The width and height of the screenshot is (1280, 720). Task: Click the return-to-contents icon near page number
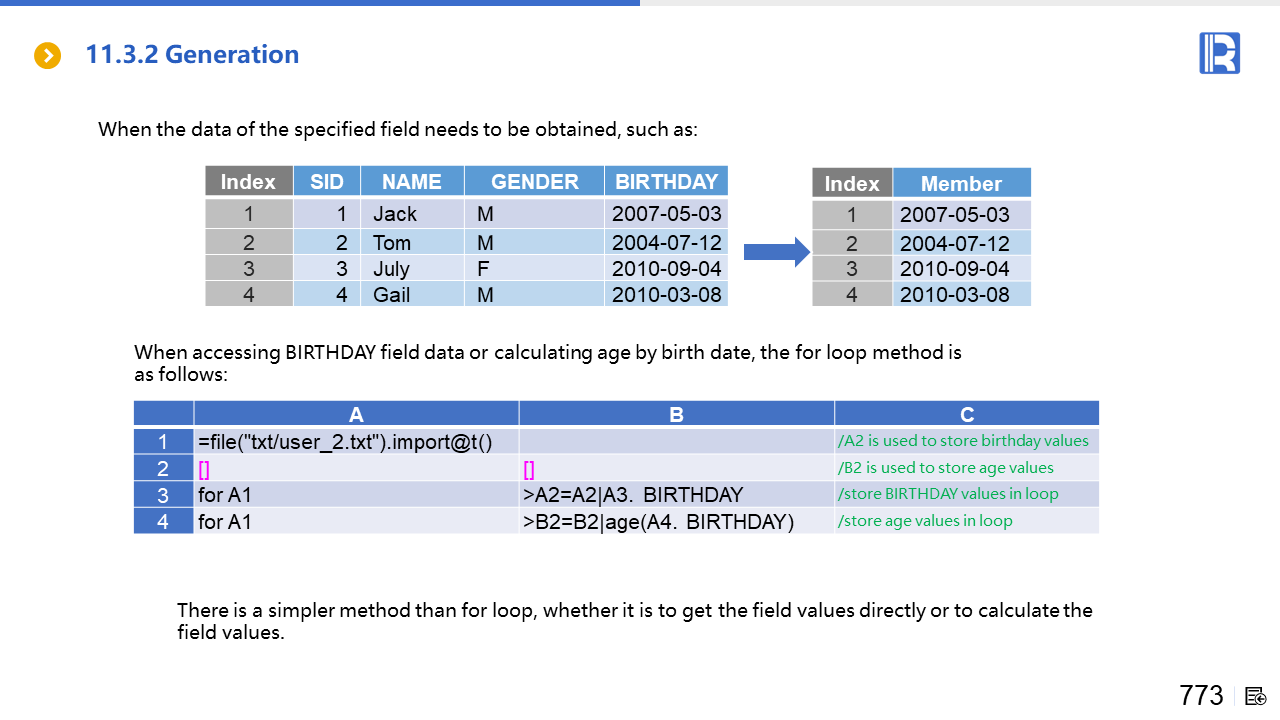coord(1257,696)
